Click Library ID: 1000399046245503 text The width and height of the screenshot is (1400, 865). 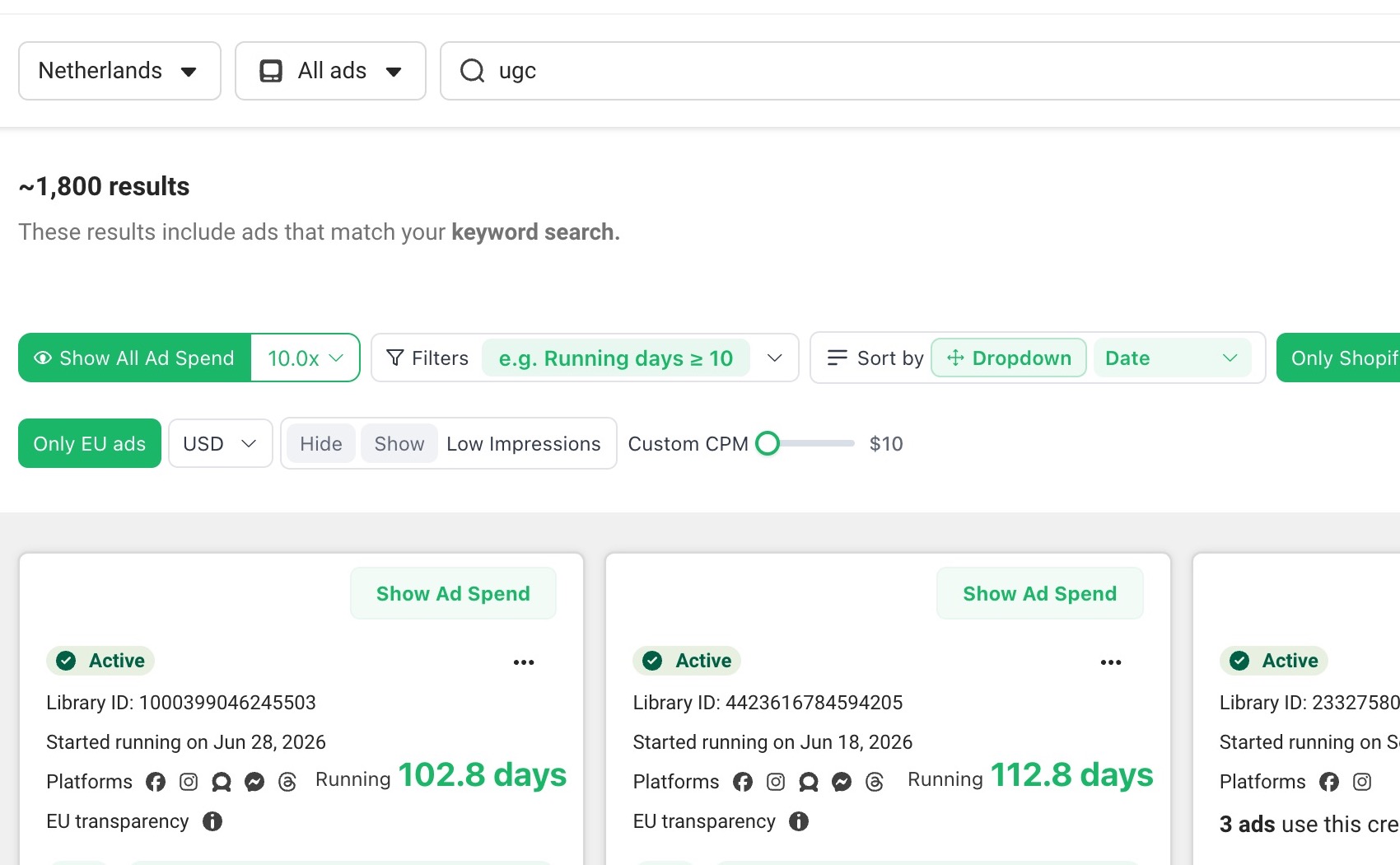click(181, 703)
